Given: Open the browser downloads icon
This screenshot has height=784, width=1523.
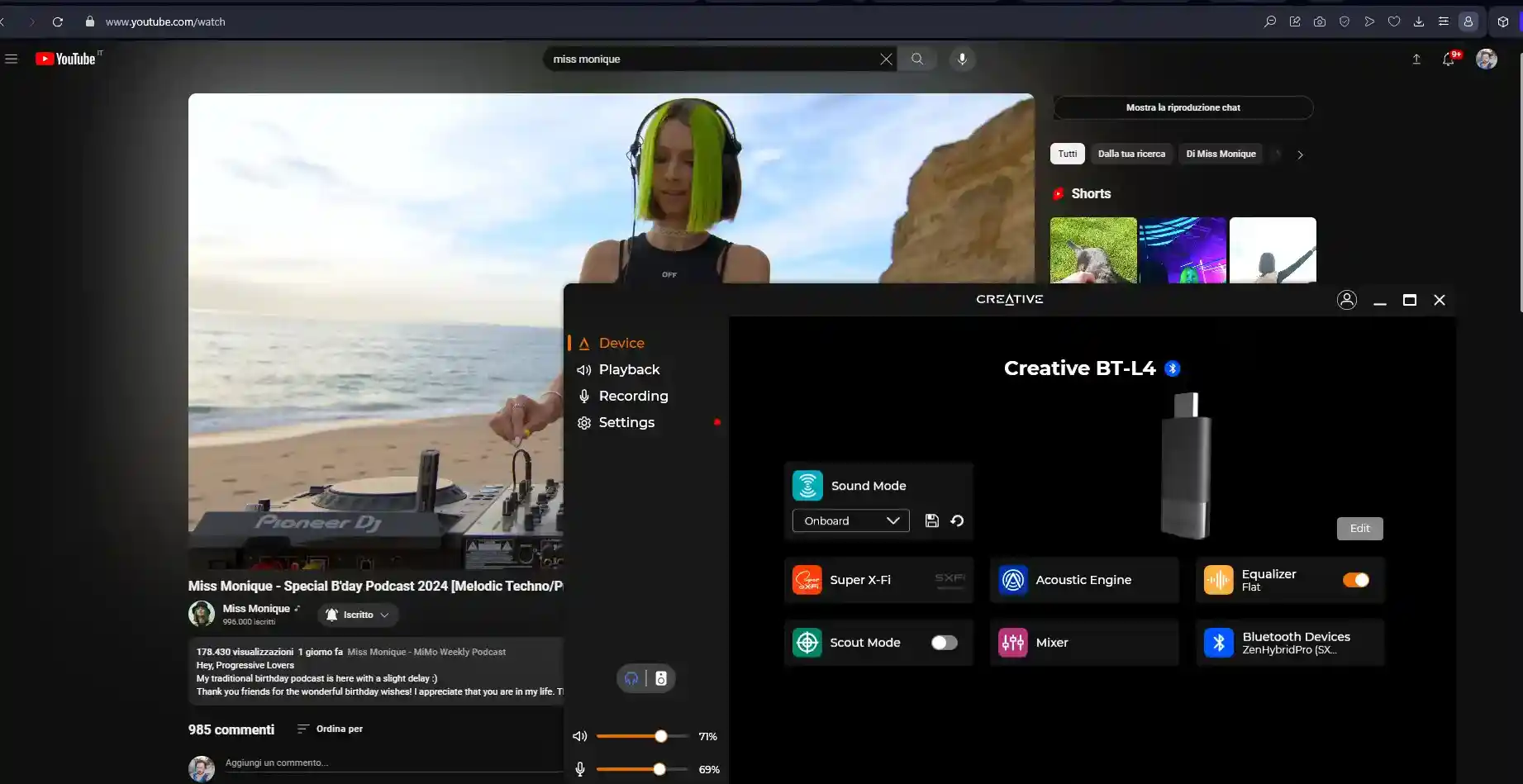Looking at the screenshot, I should (x=1419, y=21).
